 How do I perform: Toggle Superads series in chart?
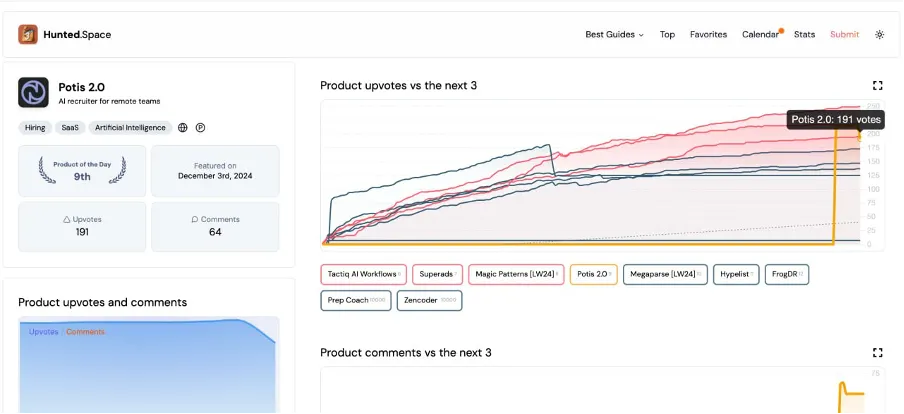coord(438,274)
